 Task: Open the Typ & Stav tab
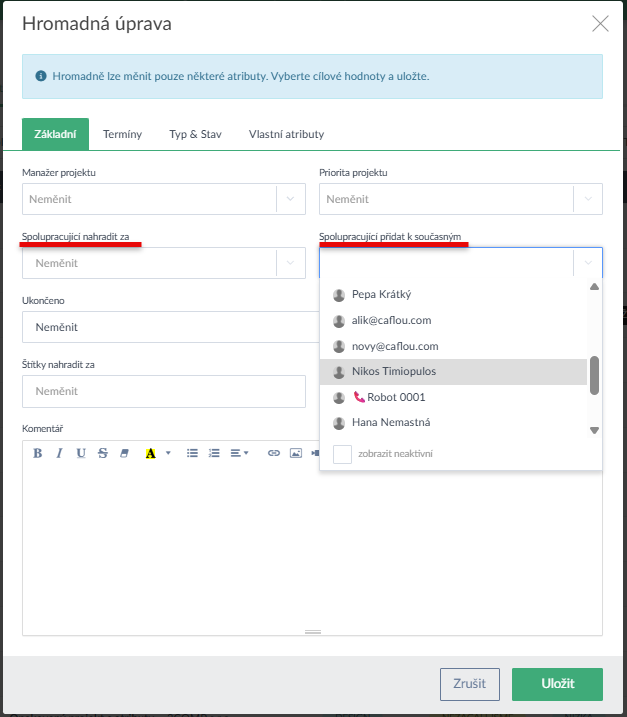[195, 134]
